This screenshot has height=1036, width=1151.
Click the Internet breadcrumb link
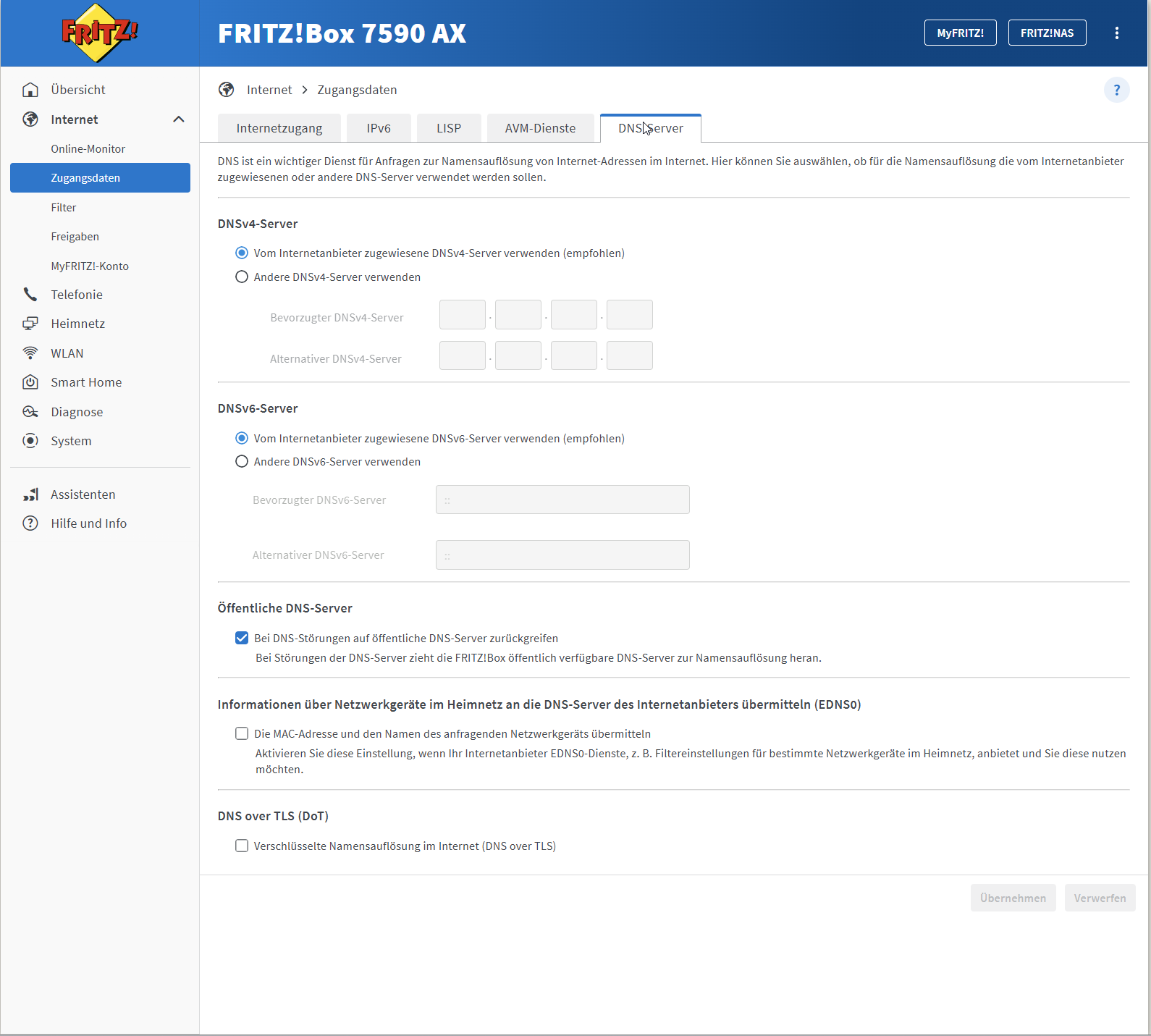269,90
